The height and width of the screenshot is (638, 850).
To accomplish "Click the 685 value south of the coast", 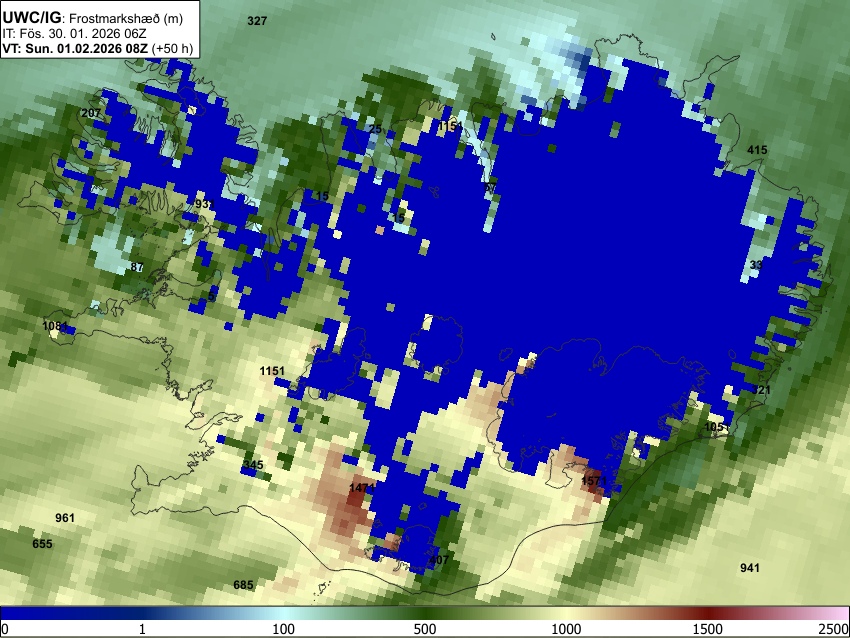I will click(x=243, y=585).
